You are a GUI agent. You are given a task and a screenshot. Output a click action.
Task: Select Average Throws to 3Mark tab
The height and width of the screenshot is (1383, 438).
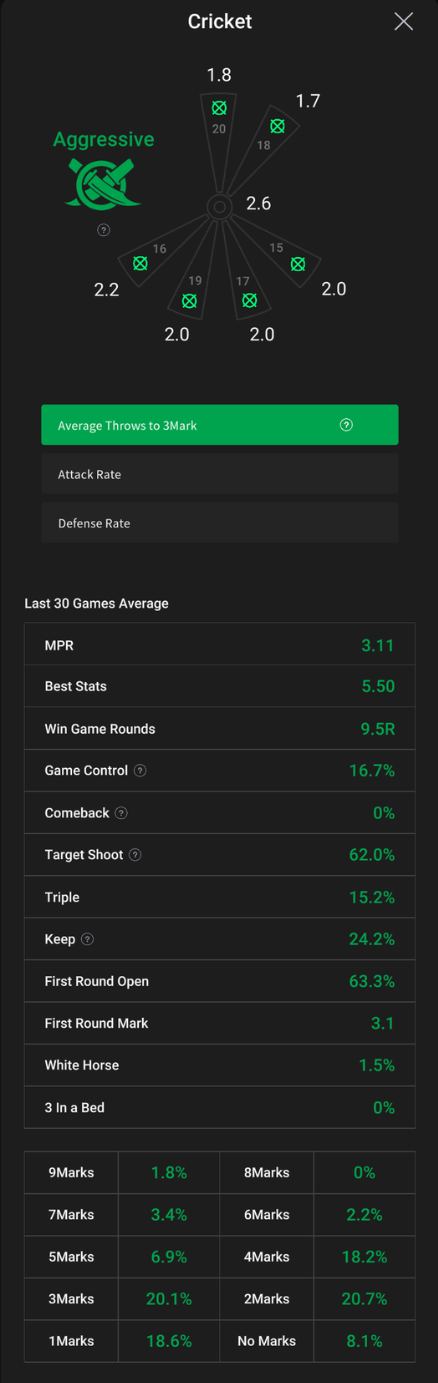(x=220, y=425)
